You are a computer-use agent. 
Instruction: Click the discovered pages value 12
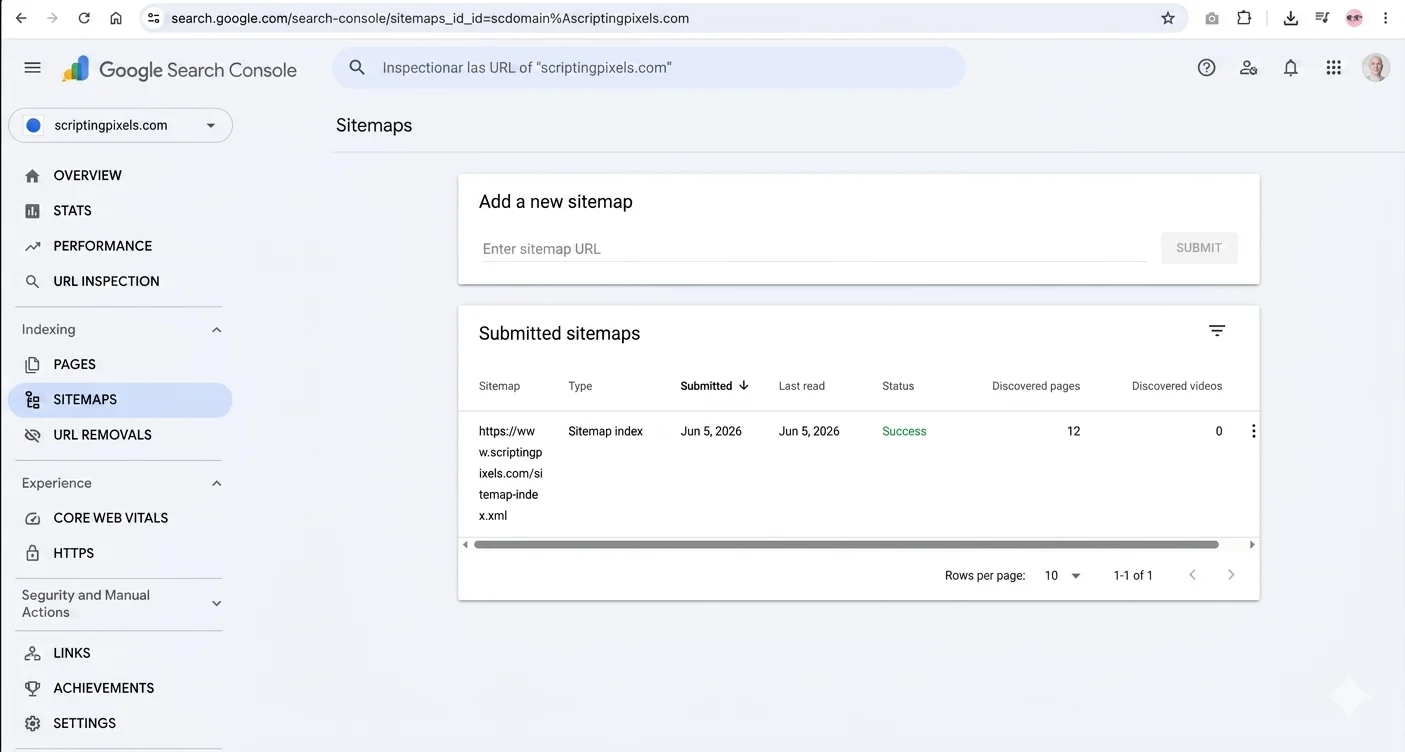tap(1073, 431)
